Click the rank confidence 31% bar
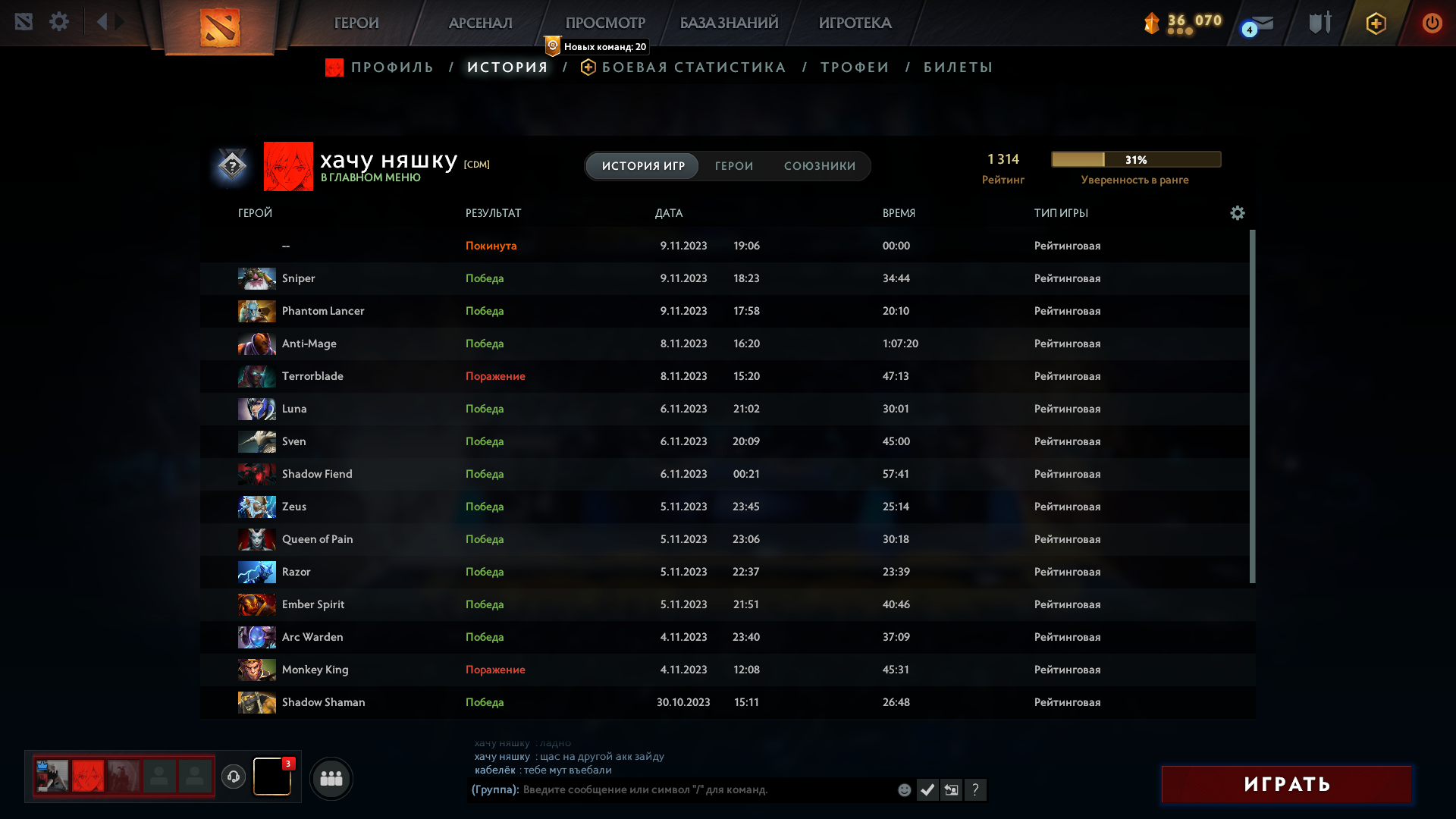This screenshot has height=819, width=1456. pos(1136,159)
